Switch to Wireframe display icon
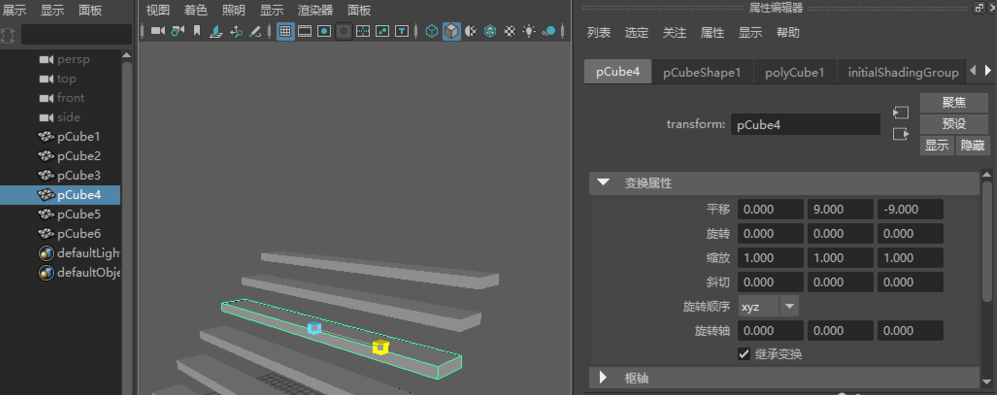 (x=432, y=31)
